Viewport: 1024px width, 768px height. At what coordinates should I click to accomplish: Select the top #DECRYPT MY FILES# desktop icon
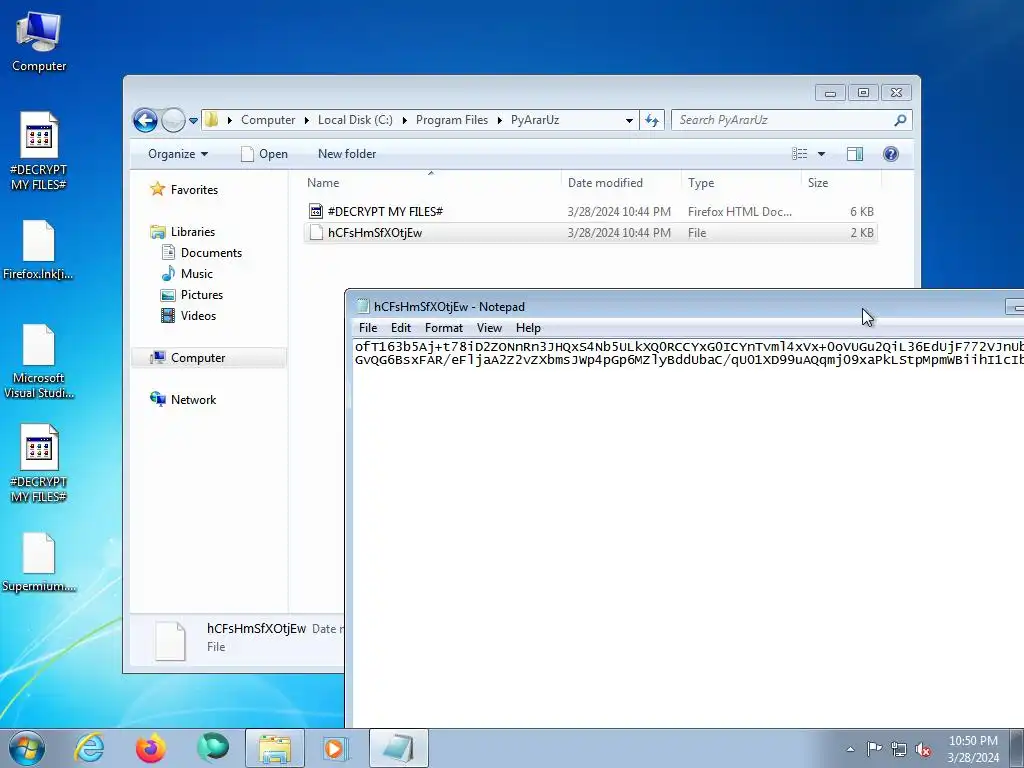(39, 152)
